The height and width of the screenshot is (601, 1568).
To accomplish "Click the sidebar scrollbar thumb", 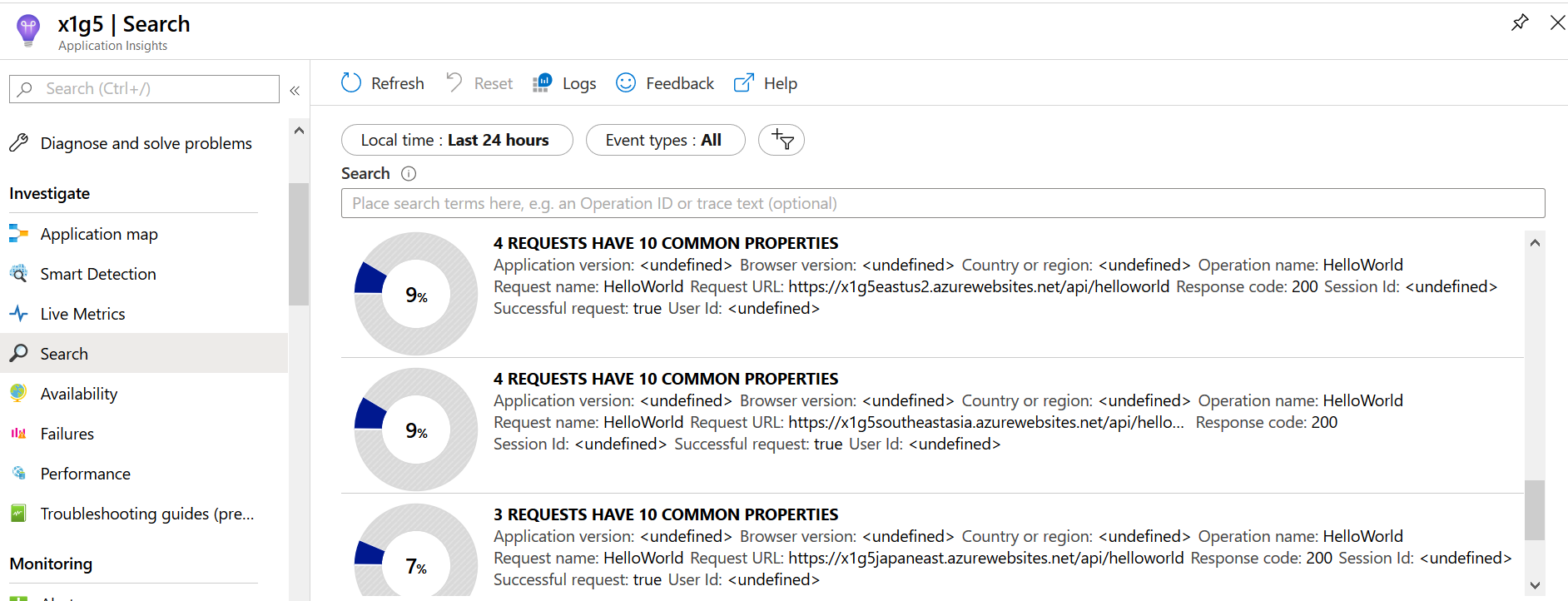I will 299,244.
